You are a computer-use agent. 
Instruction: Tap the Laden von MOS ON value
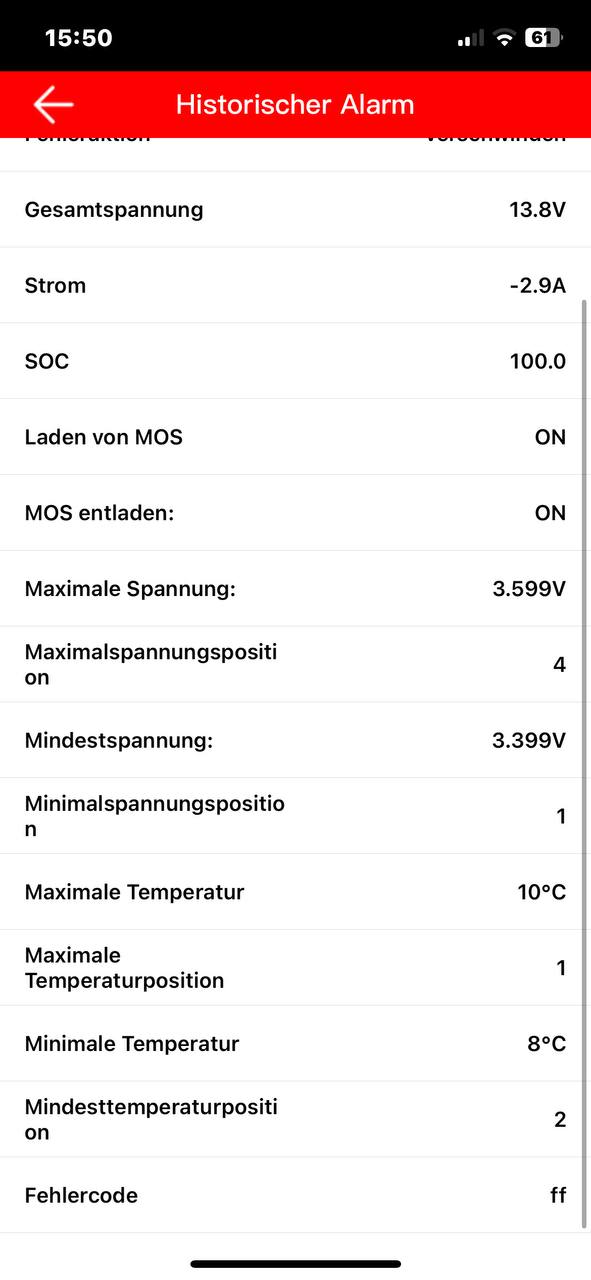pyautogui.click(x=550, y=437)
